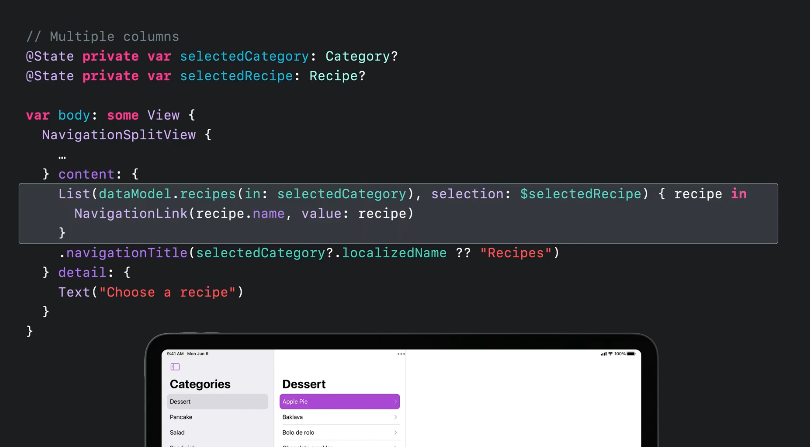Click the "$selectedRecipe" binding in code
Image resolution: width=810 pixels, height=447 pixels.
point(580,194)
